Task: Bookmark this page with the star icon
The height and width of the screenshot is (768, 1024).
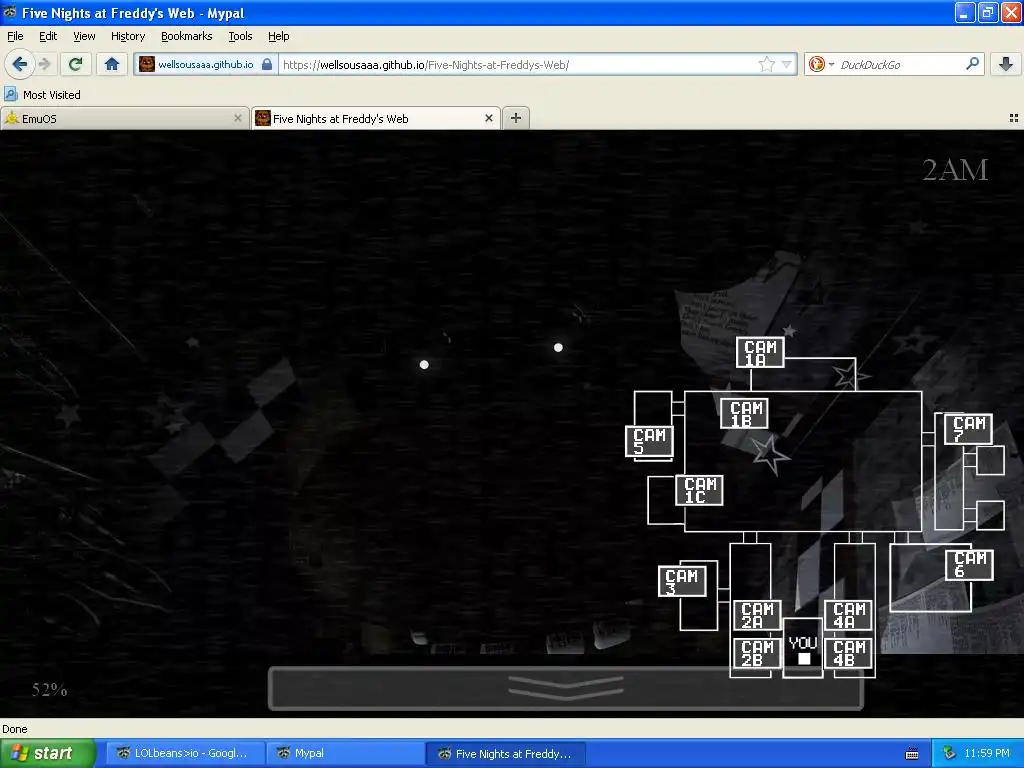Action: click(766, 64)
